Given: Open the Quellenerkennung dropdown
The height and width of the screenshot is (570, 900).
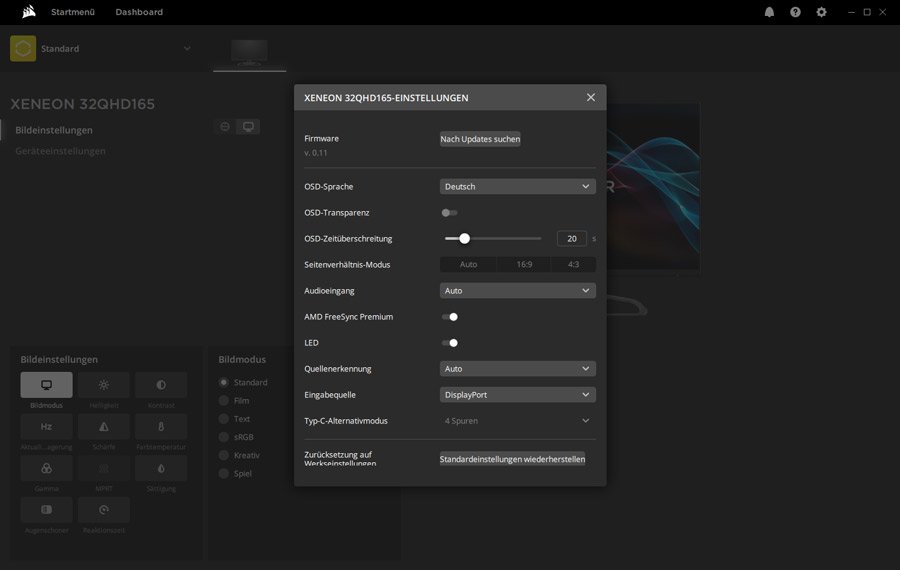Looking at the screenshot, I should point(518,369).
